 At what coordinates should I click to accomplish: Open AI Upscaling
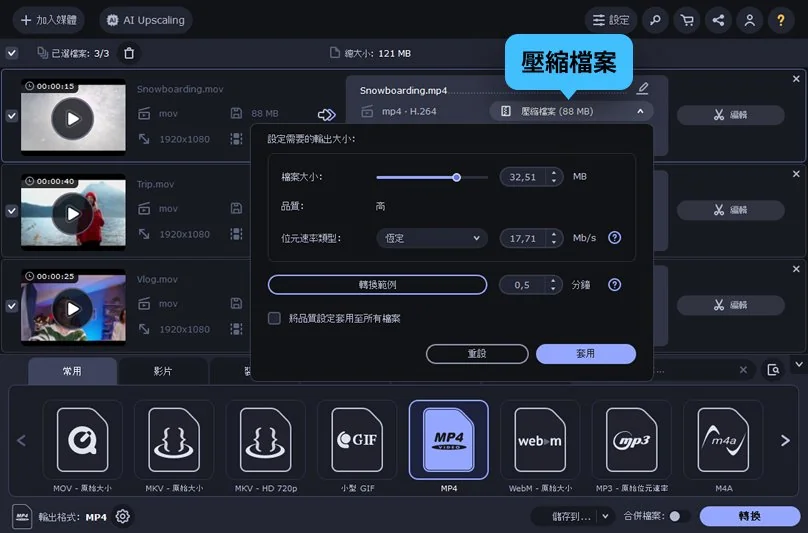(146, 20)
